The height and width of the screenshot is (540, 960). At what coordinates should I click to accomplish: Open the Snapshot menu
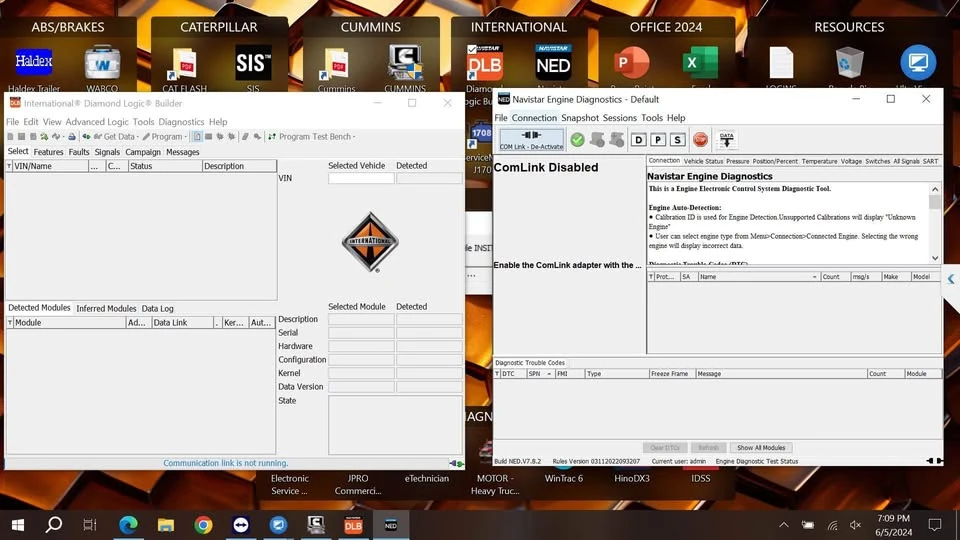[x=579, y=118]
